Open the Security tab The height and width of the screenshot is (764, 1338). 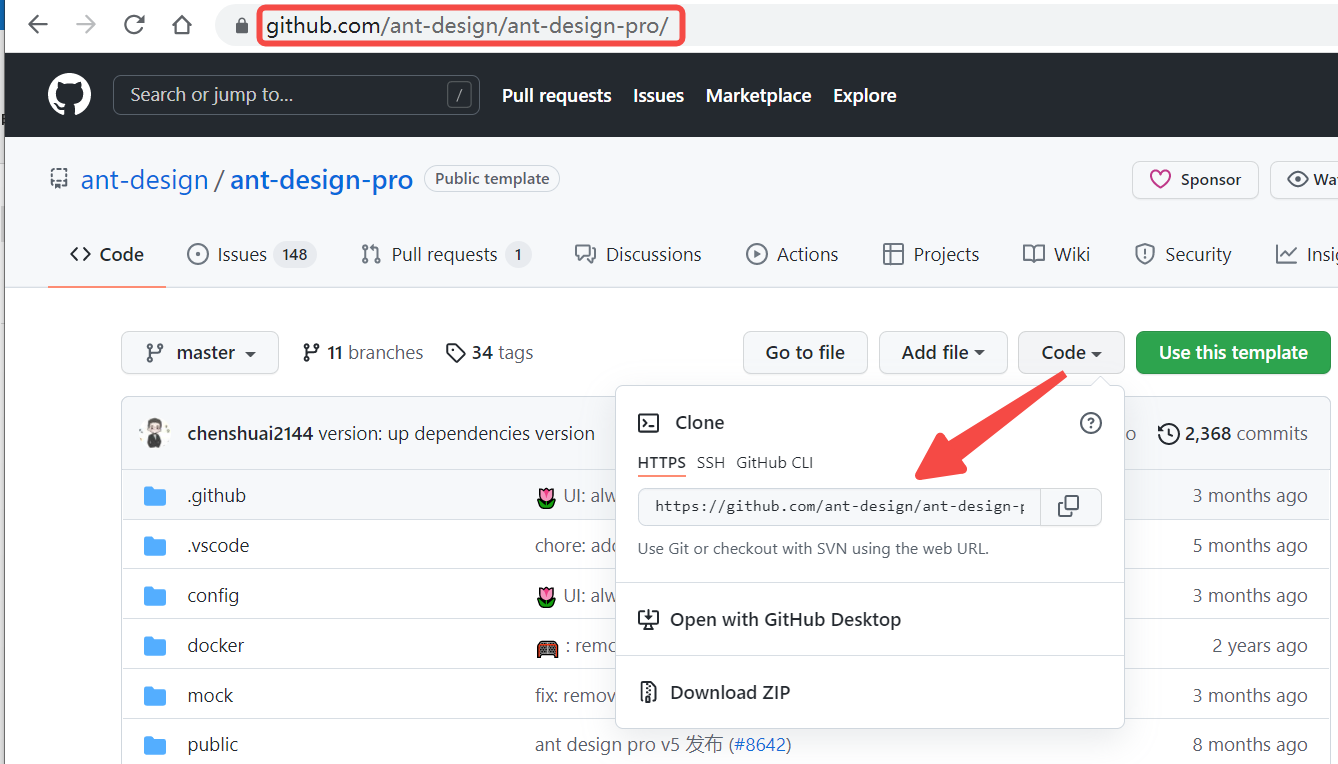tap(1183, 255)
